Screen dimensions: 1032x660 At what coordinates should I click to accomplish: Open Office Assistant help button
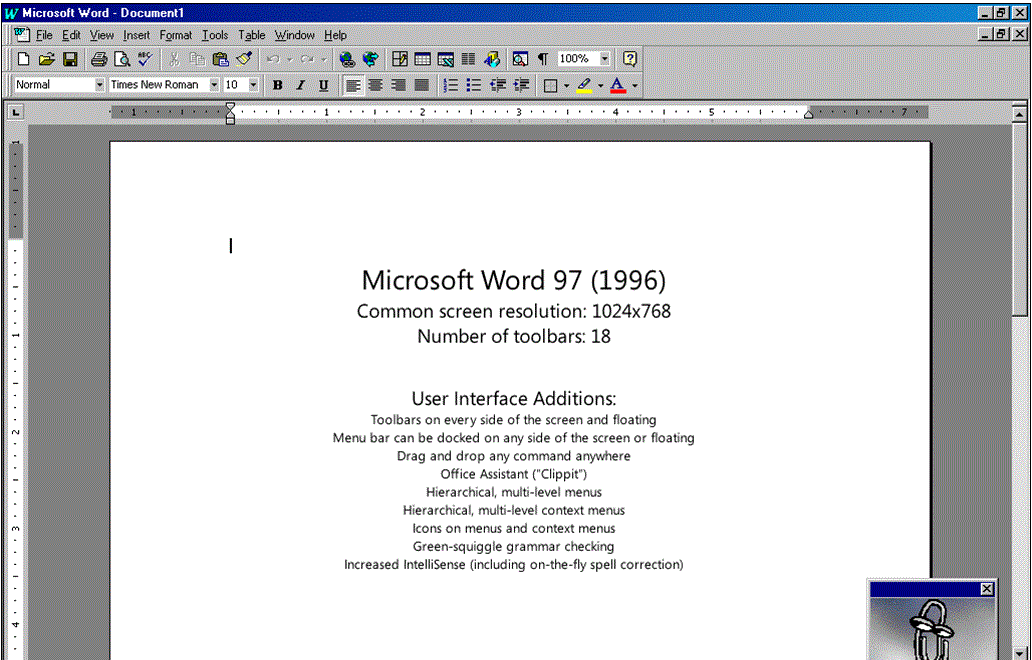click(x=630, y=59)
